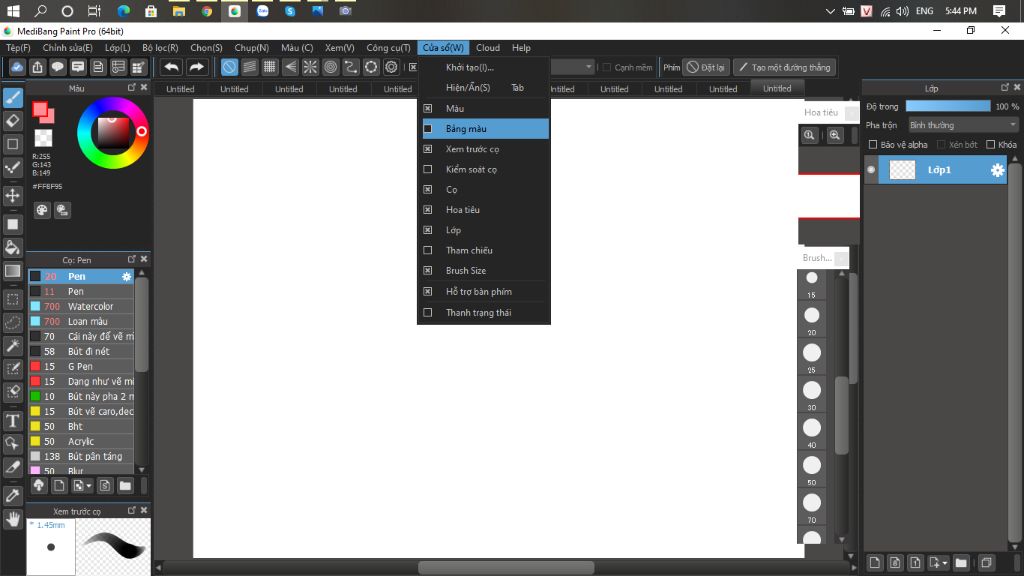
Task: Click the red foreground color swatch
Action: click(x=42, y=111)
